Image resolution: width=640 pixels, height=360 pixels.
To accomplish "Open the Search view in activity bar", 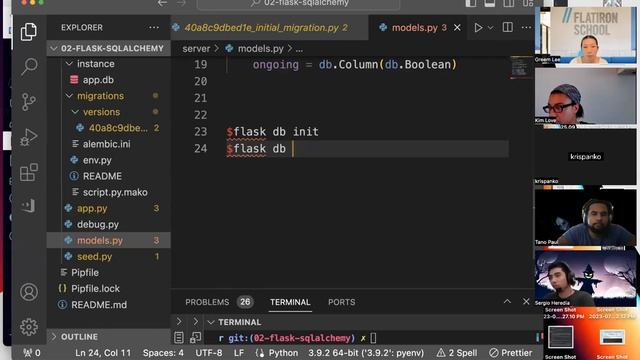I will point(29,67).
